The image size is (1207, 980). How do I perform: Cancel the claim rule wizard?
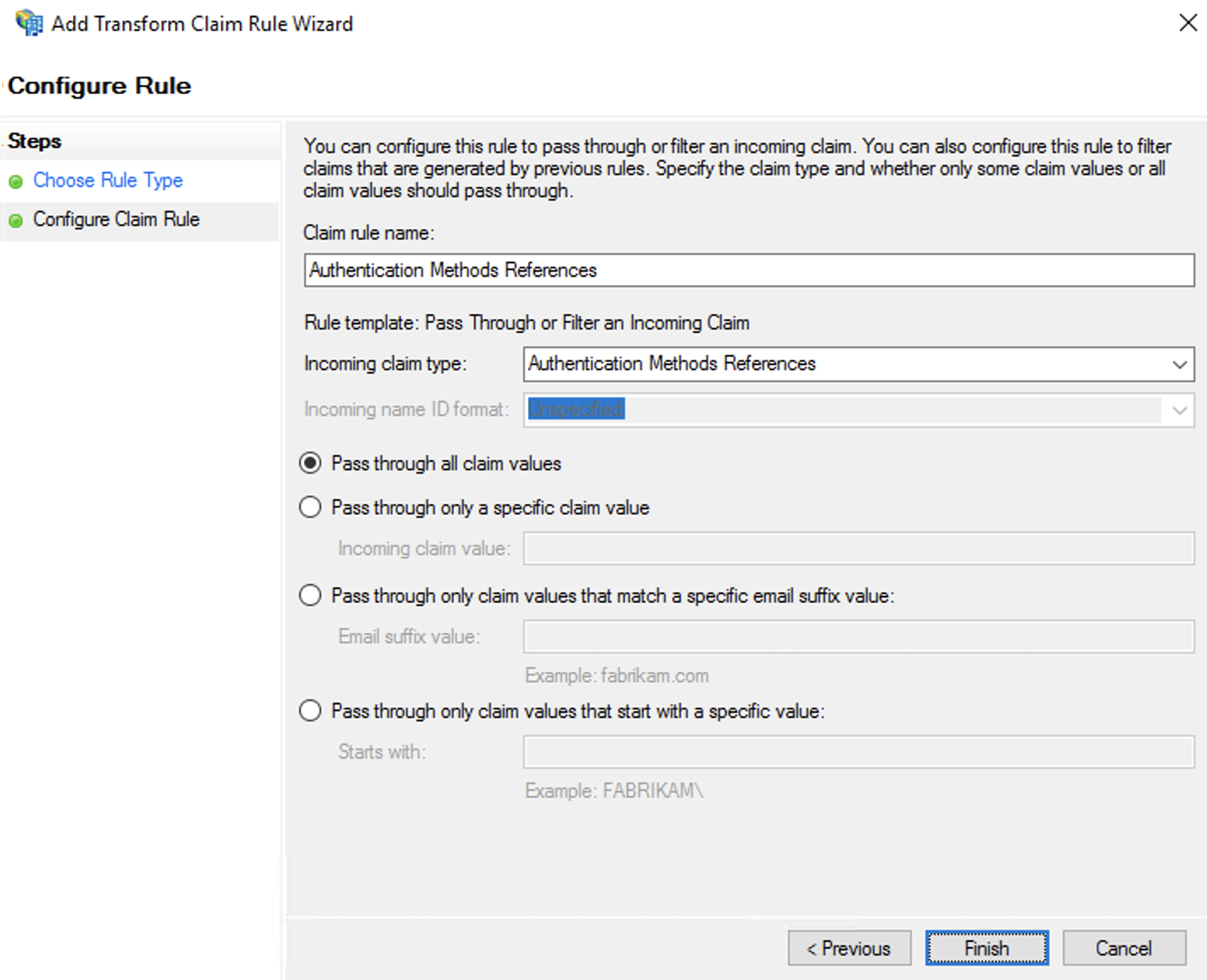point(1123,948)
